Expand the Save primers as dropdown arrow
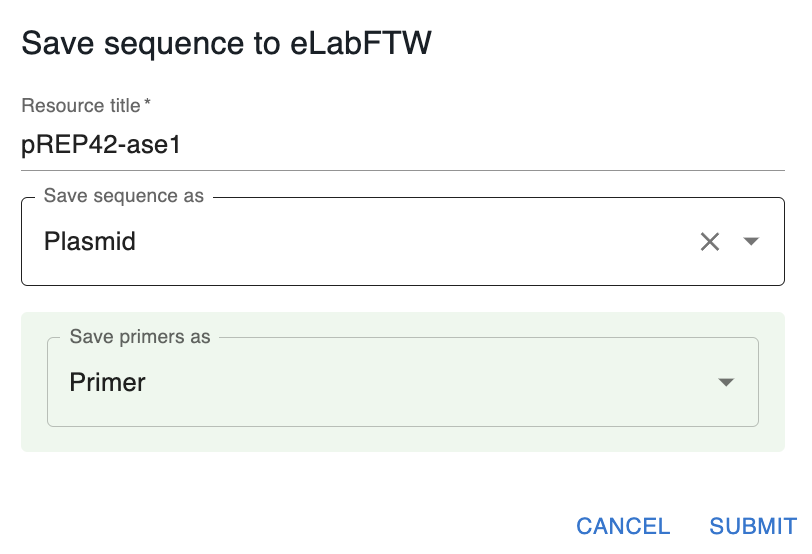The height and width of the screenshot is (554, 812). coord(727,382)
